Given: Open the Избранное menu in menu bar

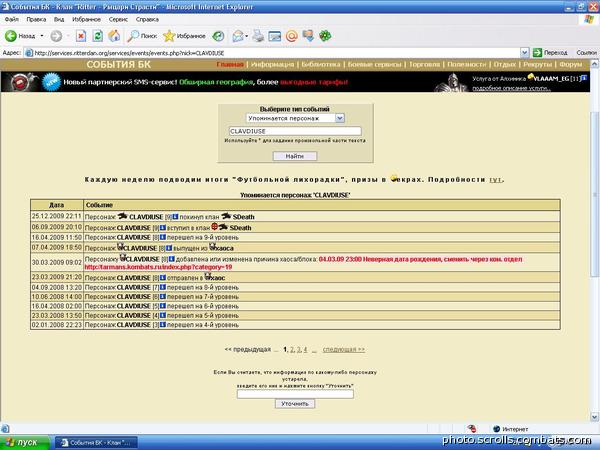Looking at the screenshot, I should coord(86,19).
